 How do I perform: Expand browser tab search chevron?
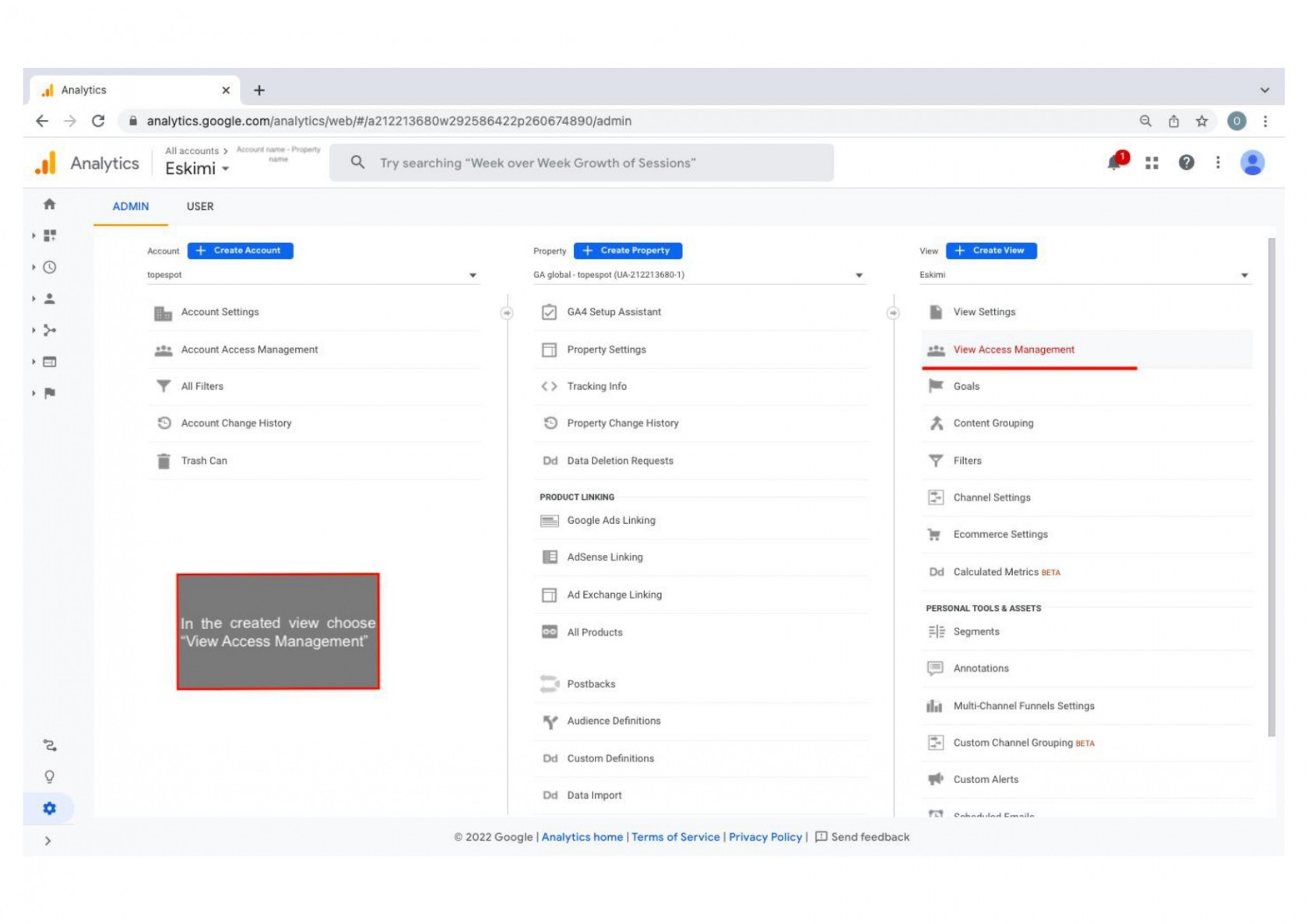point(1264,90)
